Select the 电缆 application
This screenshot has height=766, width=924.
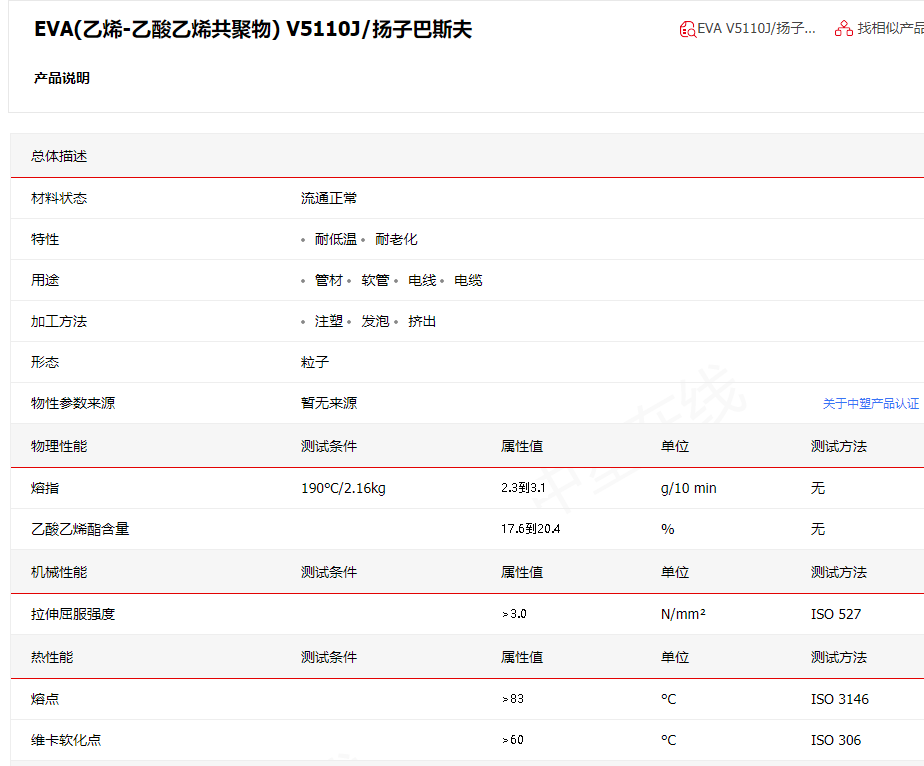click(468, 280)
